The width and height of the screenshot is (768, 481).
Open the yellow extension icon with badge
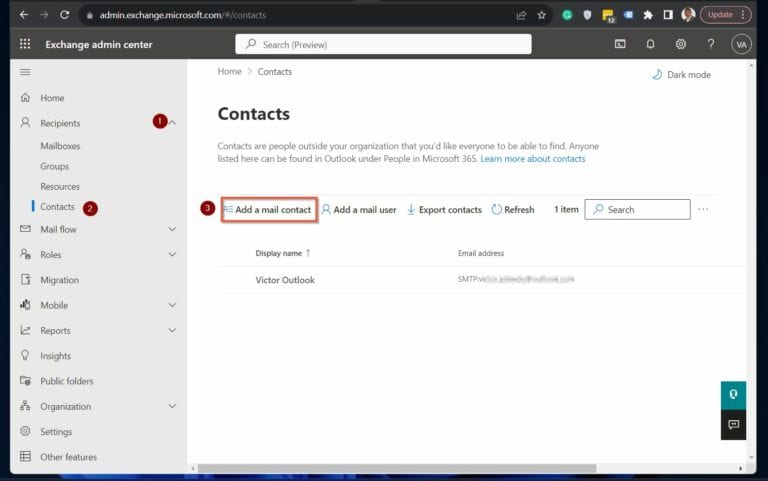pyautogui.click(x=608, y=16)
